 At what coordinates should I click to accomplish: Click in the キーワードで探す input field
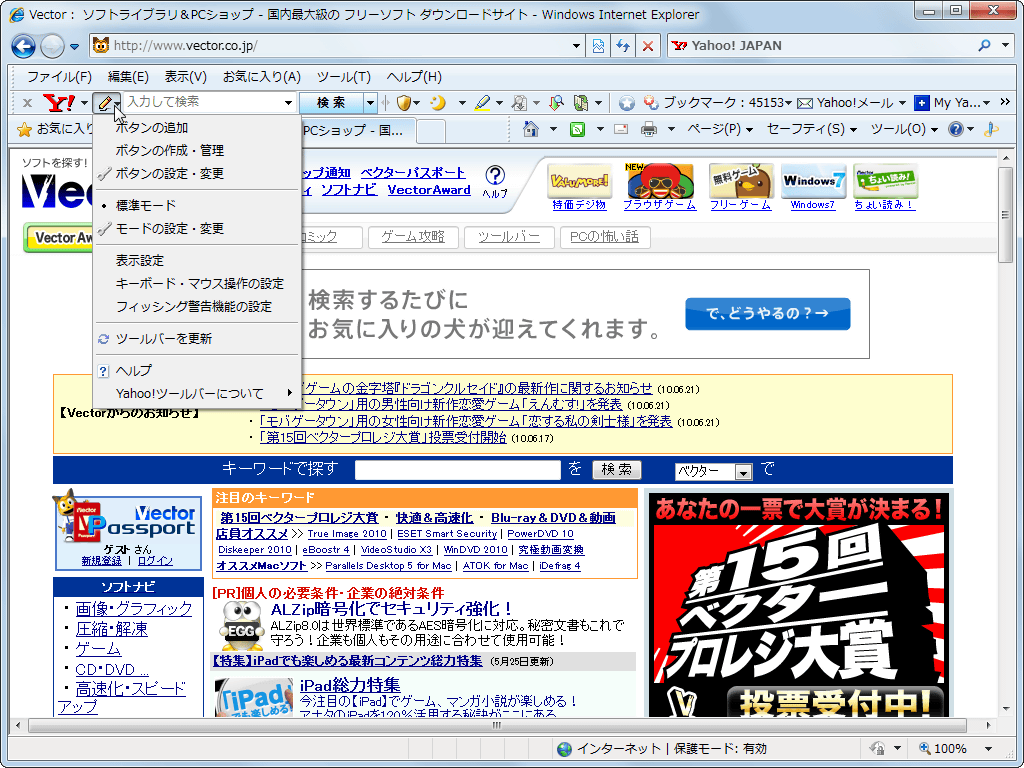pos(458,470)
